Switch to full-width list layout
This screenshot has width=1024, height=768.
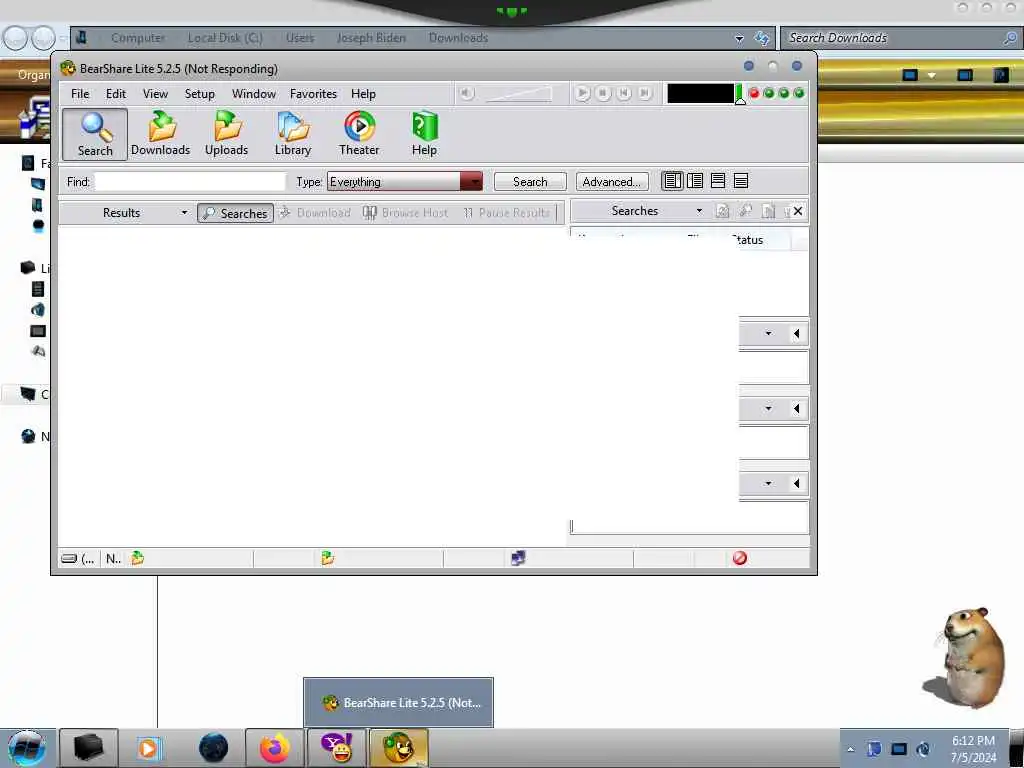(x=741, y=181)
